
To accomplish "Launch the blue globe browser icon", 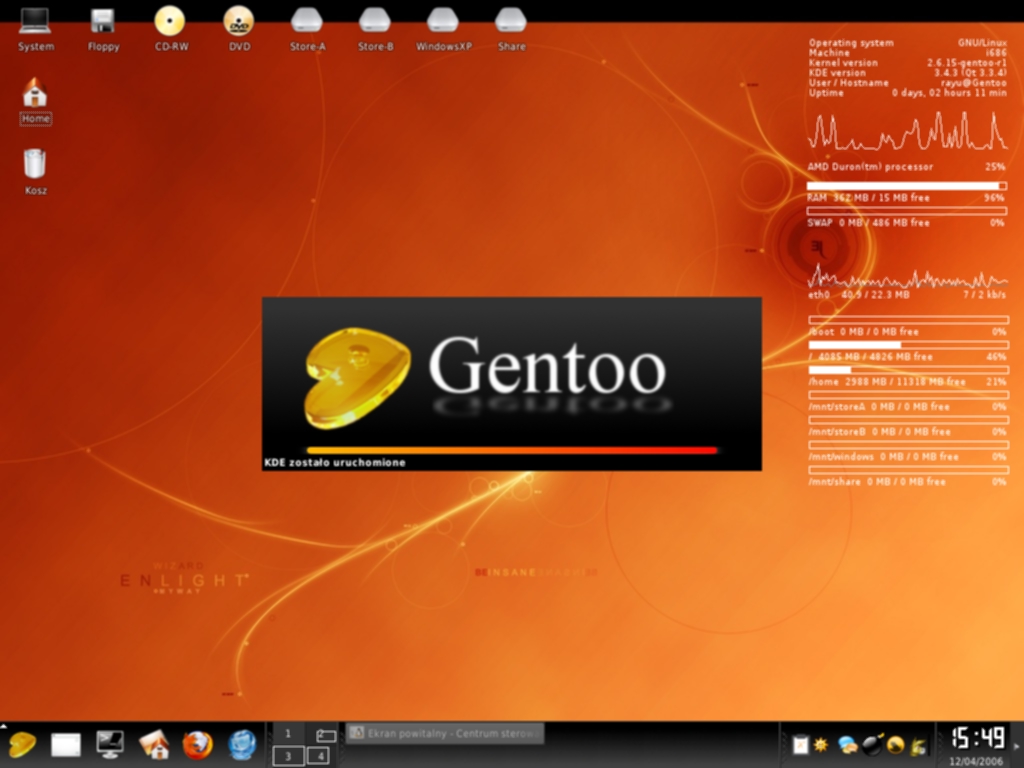I will tap(242, 744).
